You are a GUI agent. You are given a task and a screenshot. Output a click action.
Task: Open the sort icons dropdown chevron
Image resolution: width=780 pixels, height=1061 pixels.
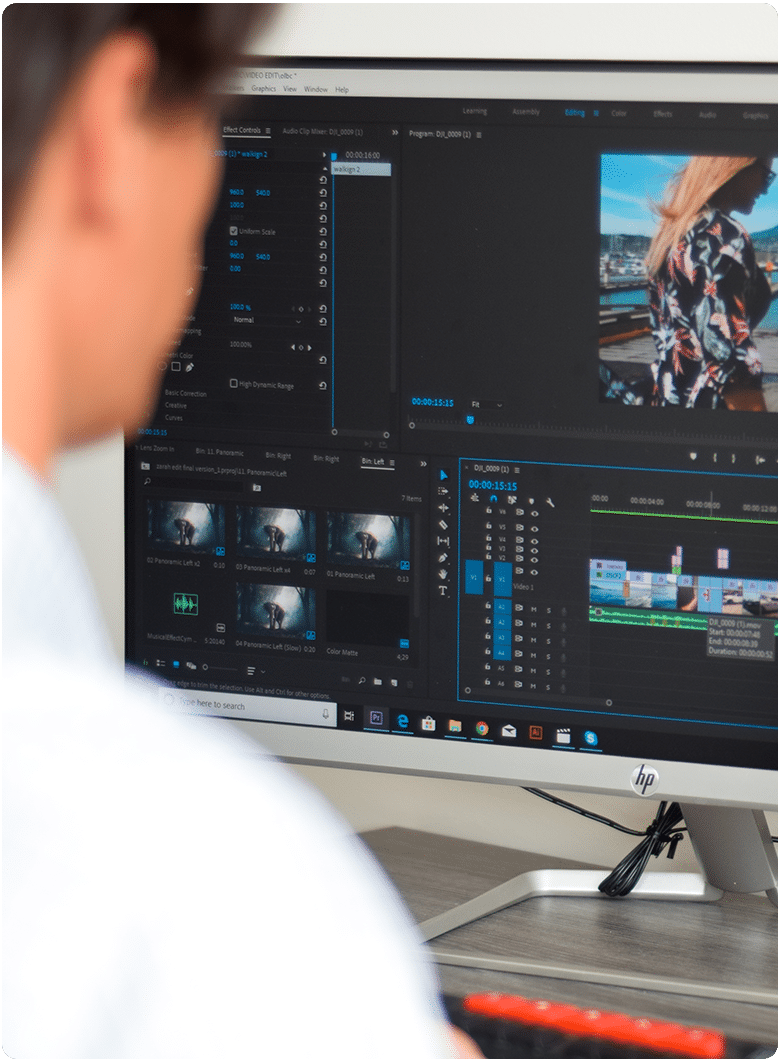tap(263, 671)
